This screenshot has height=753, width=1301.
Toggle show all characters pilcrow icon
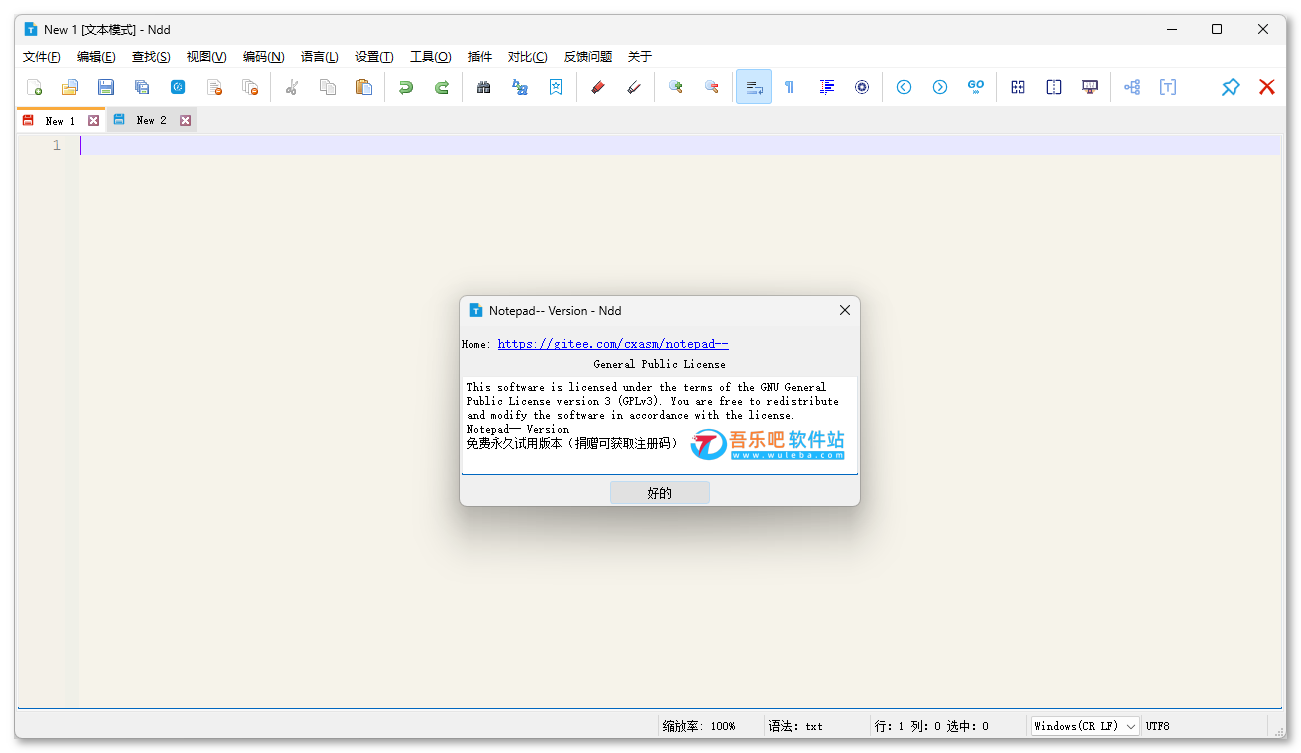[x=790, y=87]
